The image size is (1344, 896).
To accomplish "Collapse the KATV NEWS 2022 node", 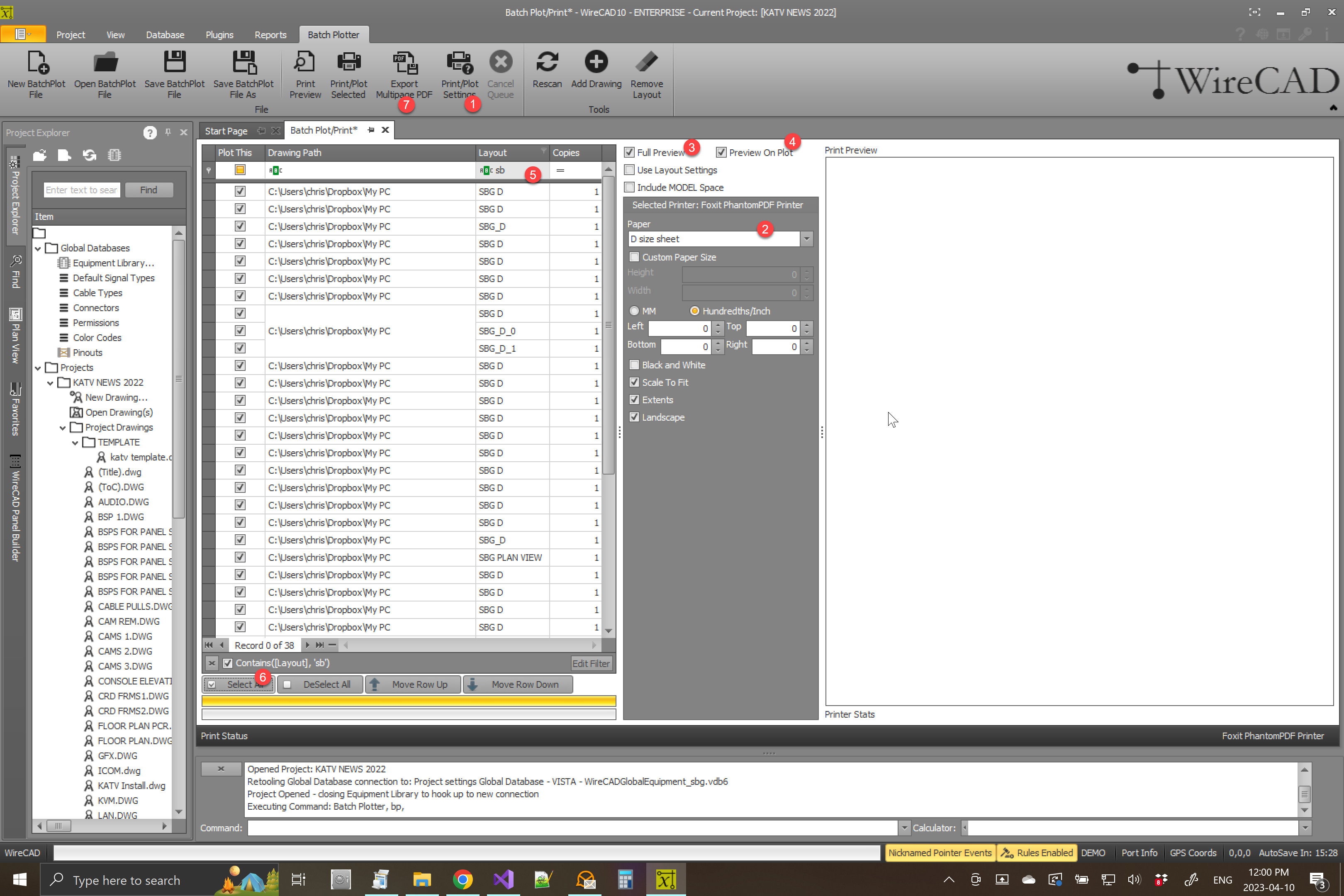I will 50,382.
